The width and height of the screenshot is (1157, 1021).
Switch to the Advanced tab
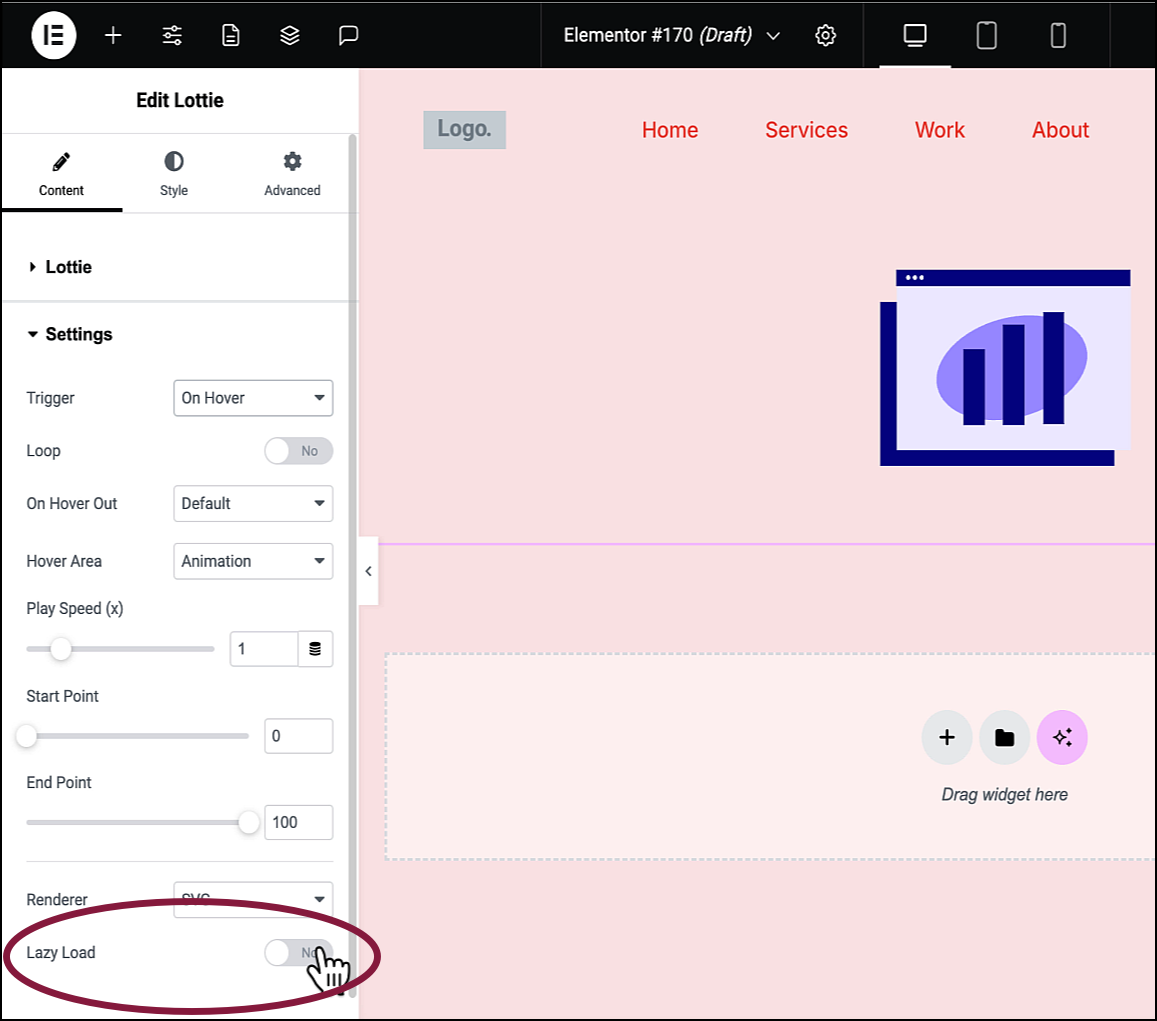coord(292,174)
